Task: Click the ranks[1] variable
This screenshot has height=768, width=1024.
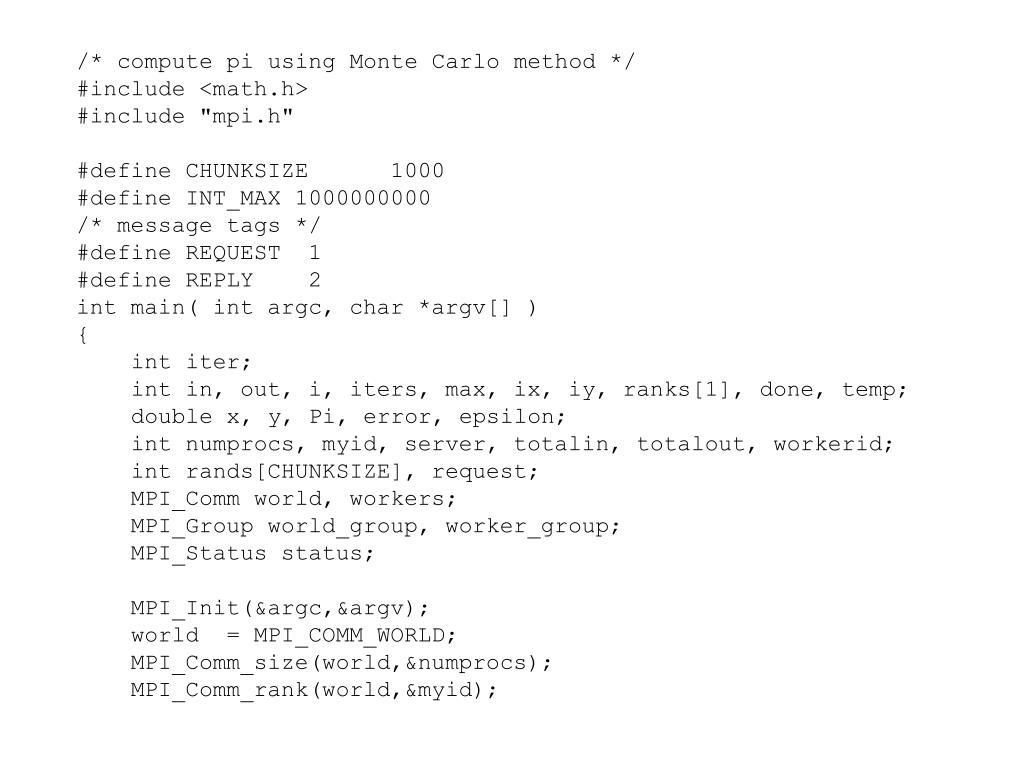Action: click(x=676, y=390)
